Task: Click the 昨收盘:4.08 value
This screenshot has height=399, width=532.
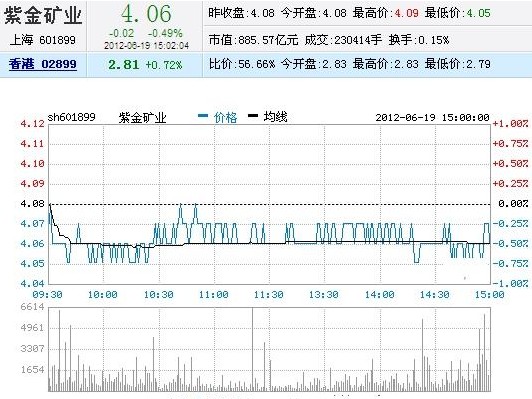Action: (x=241, y=13)
